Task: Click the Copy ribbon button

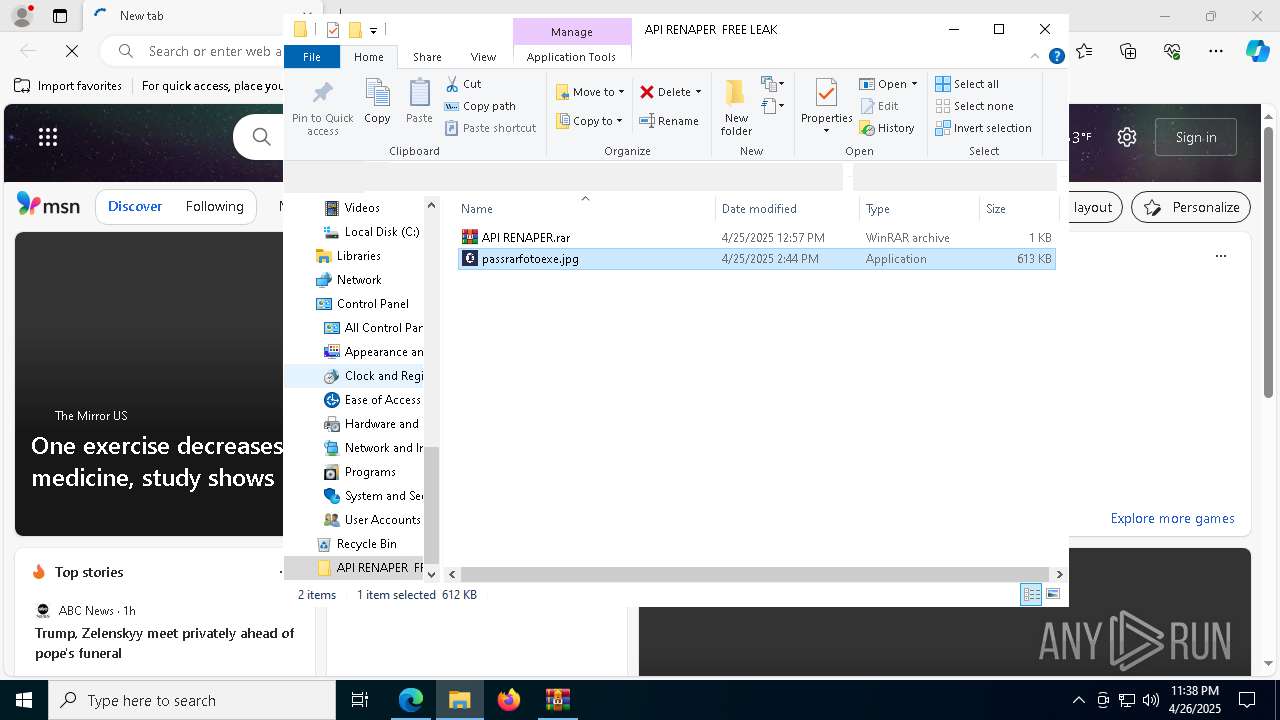Action: [377, 102]
